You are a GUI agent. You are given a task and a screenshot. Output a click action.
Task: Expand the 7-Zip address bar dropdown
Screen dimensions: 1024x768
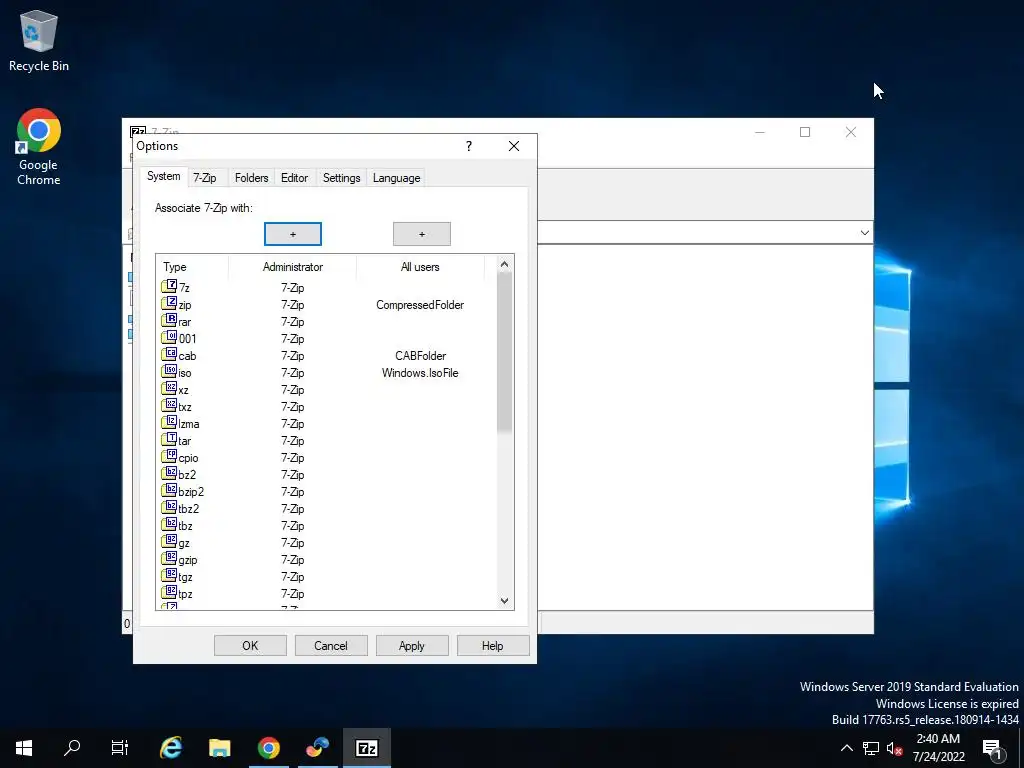[865, 232]
